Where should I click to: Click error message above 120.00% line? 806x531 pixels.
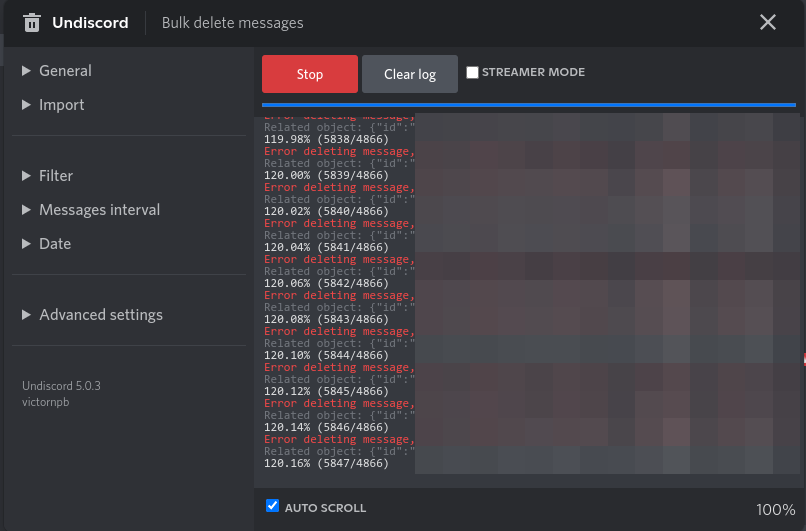point(339,151)
